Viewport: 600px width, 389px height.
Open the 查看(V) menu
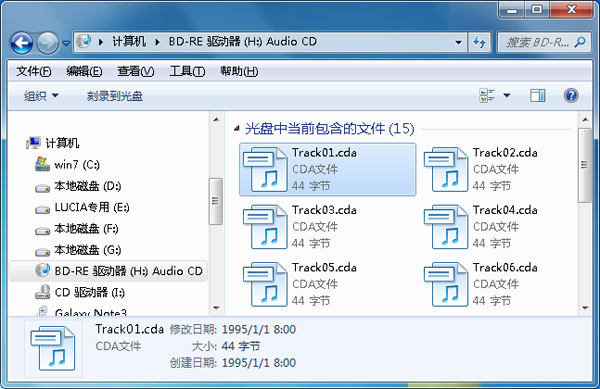[135, 71]
